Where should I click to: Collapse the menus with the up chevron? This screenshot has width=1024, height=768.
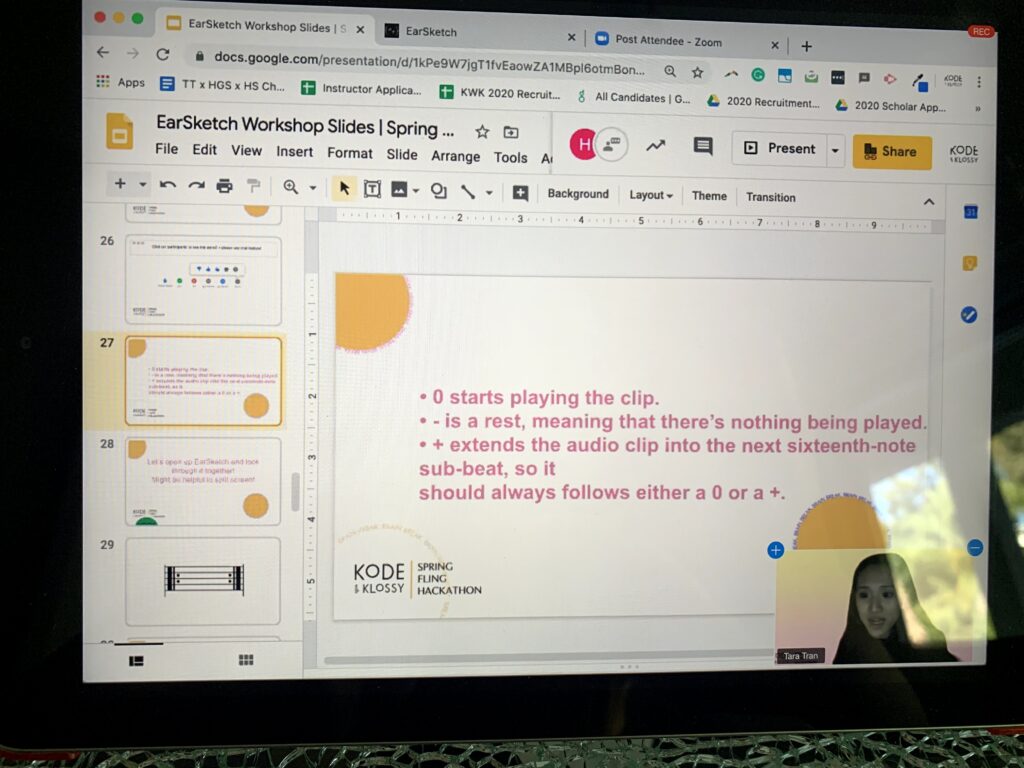point(929,202)
